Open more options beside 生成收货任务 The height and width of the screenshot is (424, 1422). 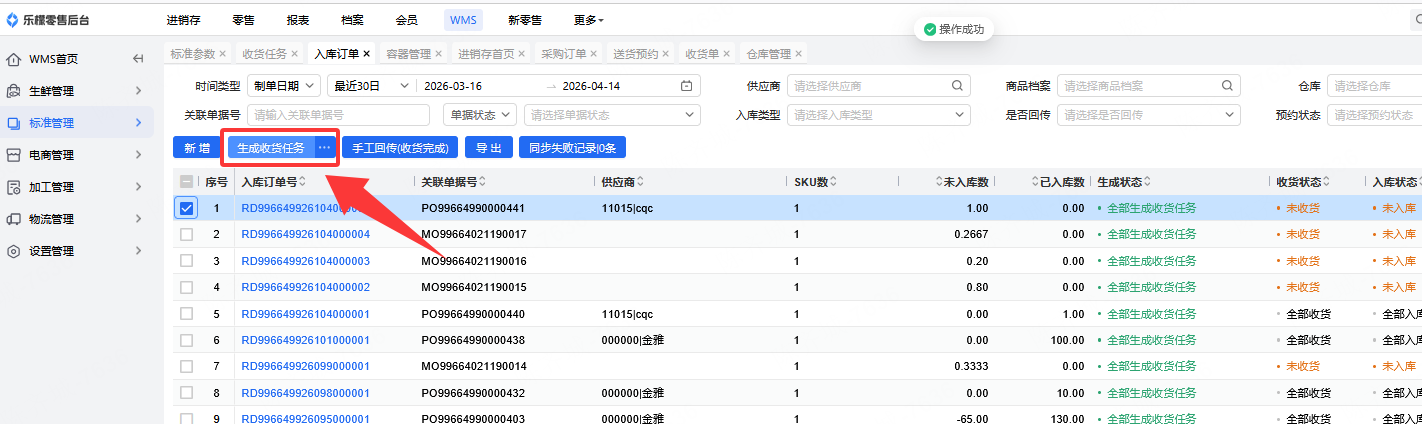coord(324,148)
